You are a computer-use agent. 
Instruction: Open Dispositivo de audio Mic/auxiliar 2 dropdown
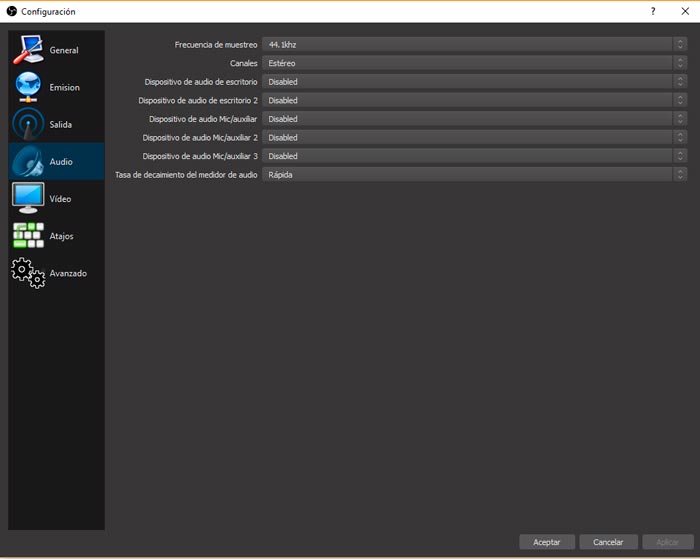474,138
